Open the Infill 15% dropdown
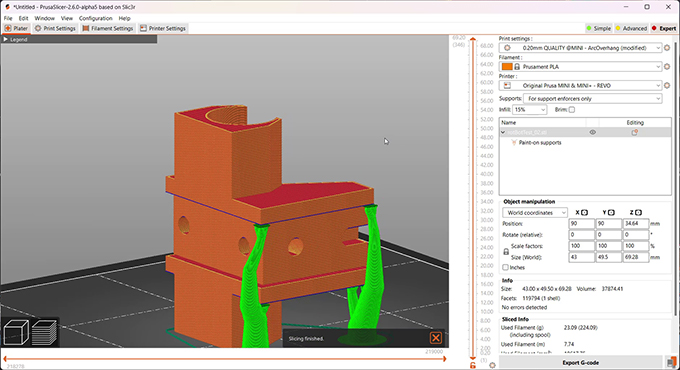Viewport: 680px width, 370px height. tap(530, 110)
